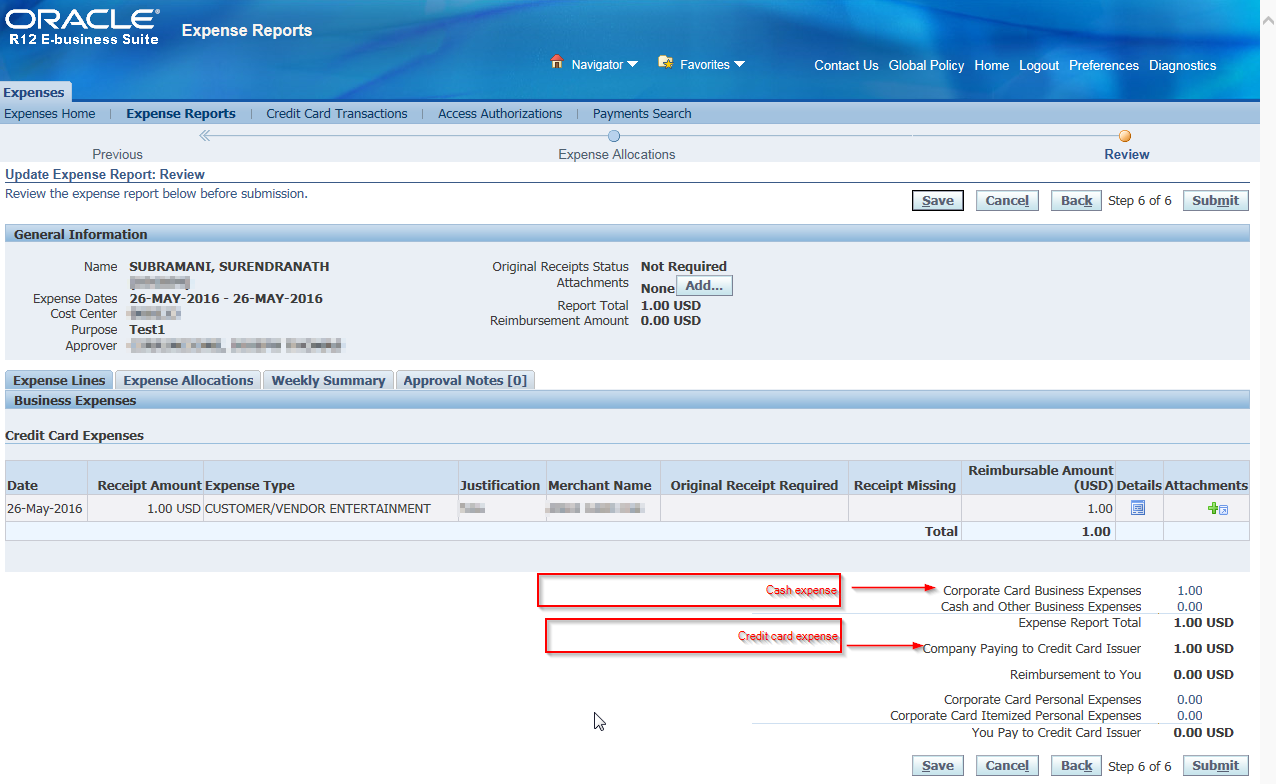
Task: Click the Favorites folder-star icon
Action: pos(663,63)
